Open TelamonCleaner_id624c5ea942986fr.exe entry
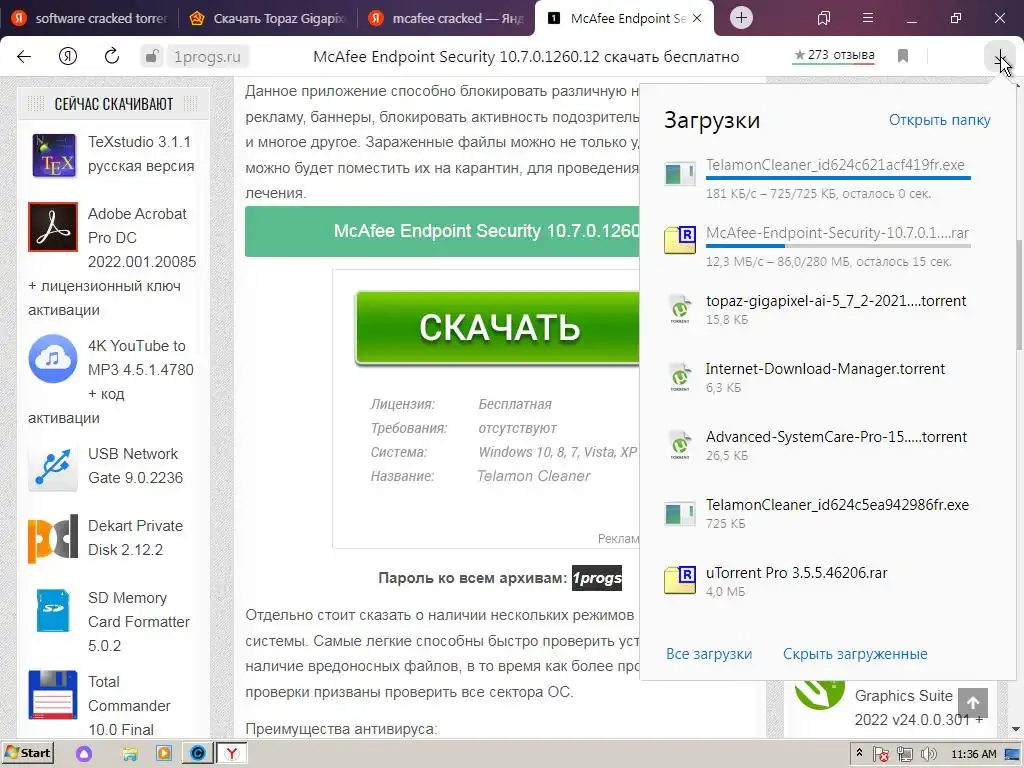The image size is (1024, 768). click(828, 513)
